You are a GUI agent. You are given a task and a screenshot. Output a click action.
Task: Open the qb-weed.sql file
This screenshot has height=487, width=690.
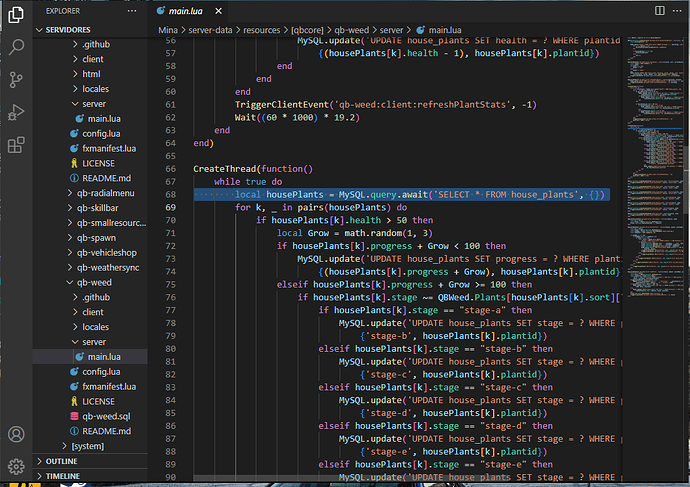(x=108, y=415)
